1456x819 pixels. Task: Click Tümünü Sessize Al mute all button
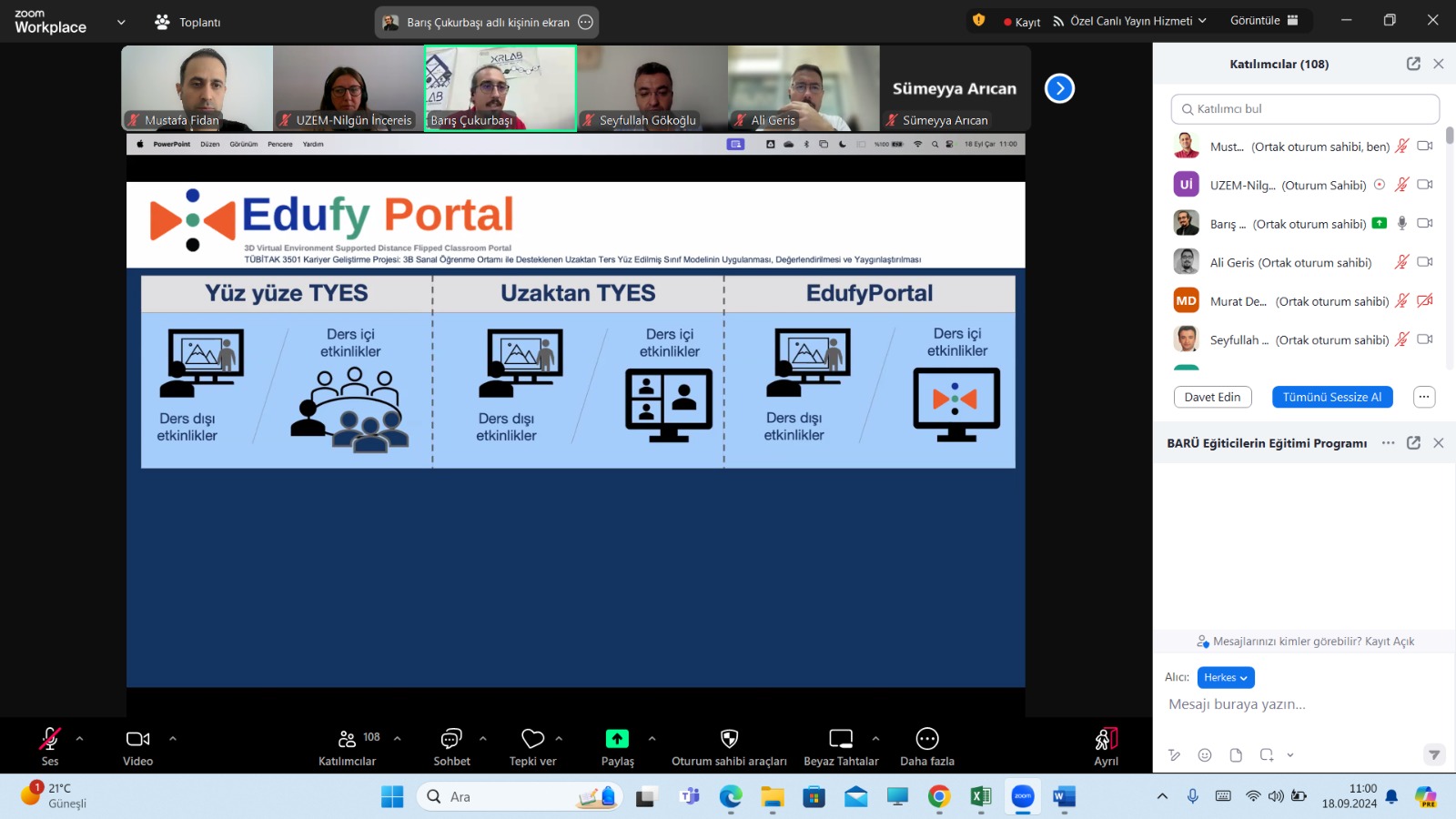(x=1332, y=397)
